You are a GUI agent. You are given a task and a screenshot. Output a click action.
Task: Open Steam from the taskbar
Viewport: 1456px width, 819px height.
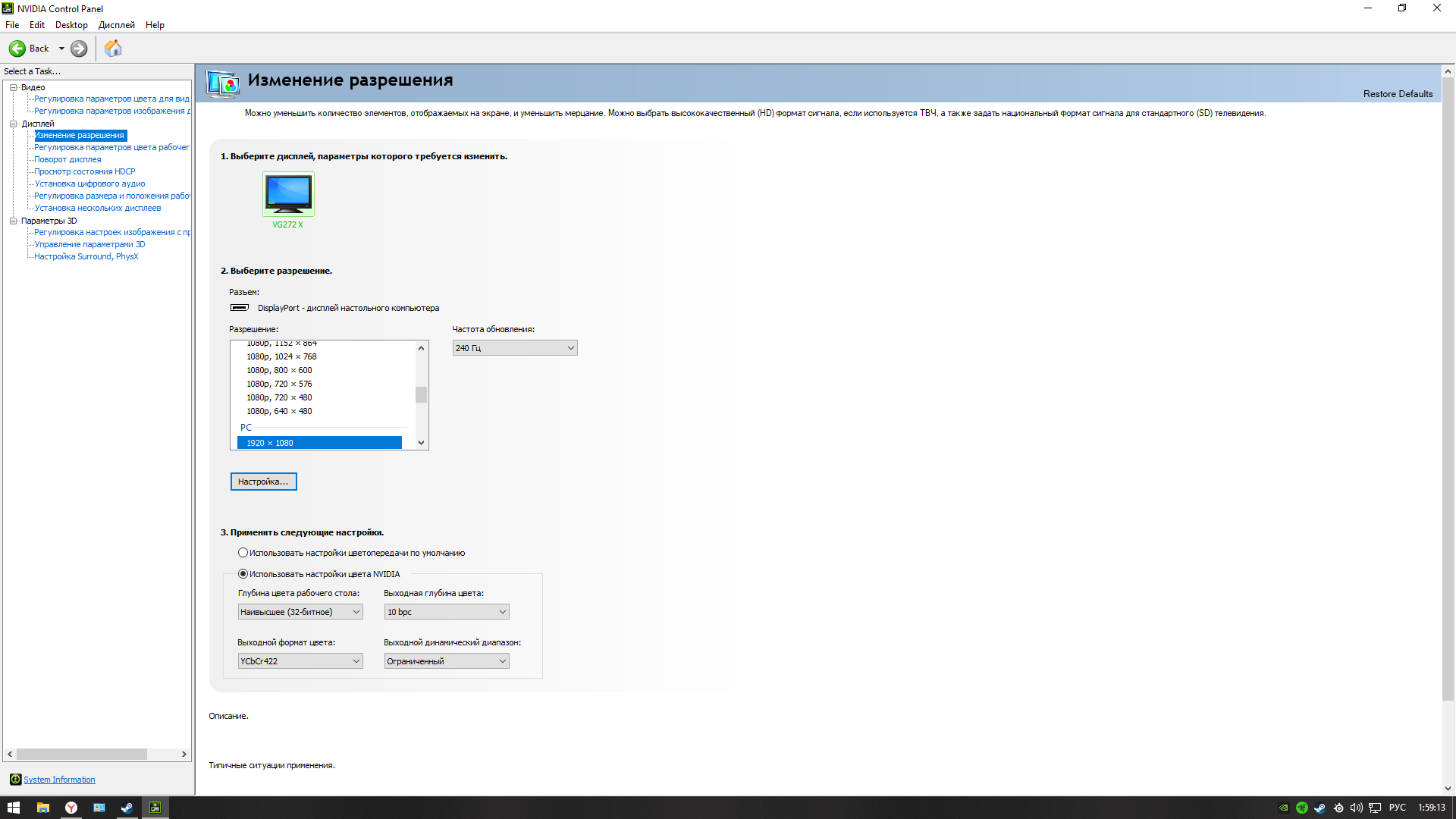127,808
